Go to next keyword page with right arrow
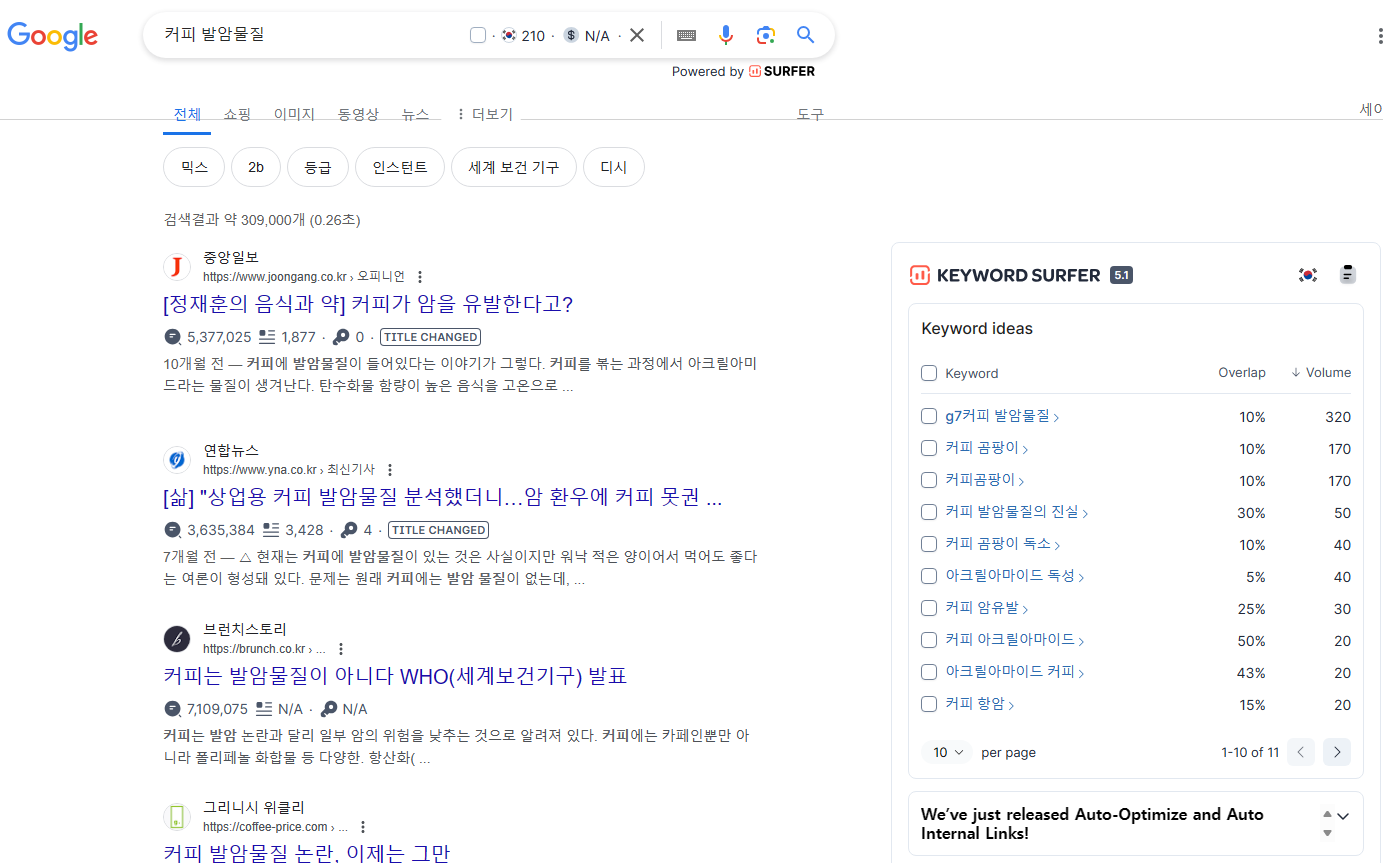 (1337, 751)
